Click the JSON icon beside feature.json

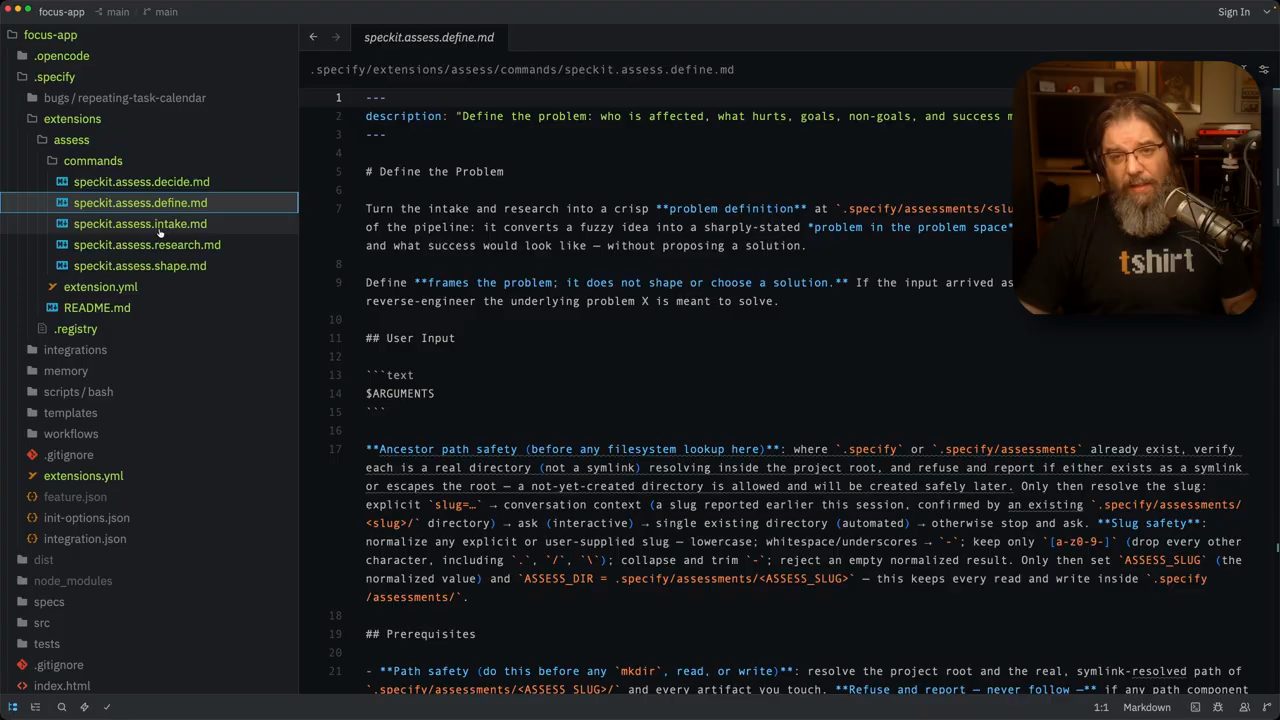(32, 497)
